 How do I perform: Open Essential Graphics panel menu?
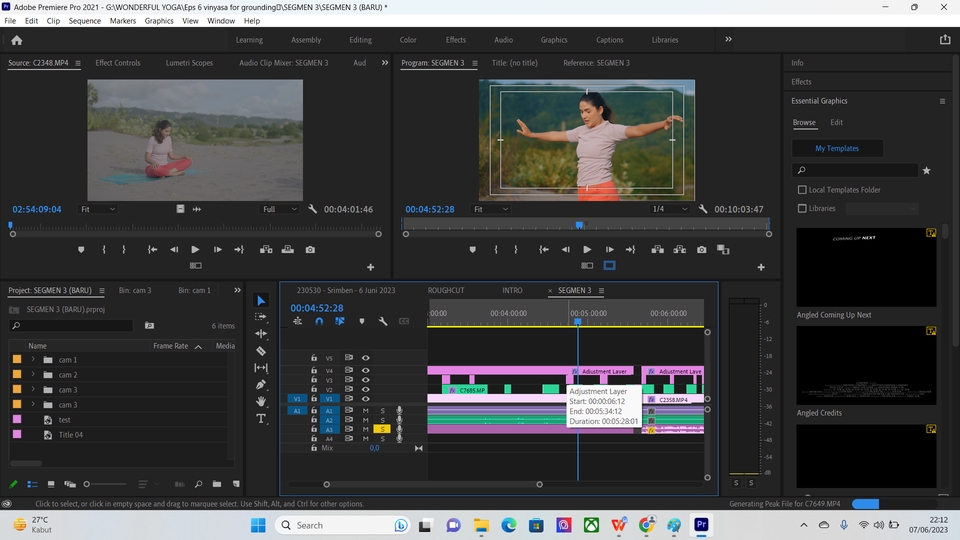pyautogui.click(x=942, y=101)
